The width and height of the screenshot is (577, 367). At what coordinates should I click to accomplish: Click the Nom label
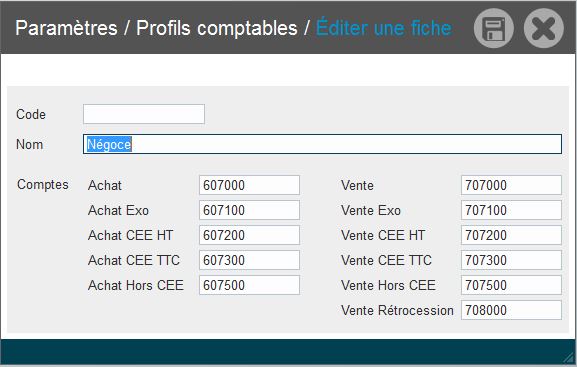pos(29,145)
